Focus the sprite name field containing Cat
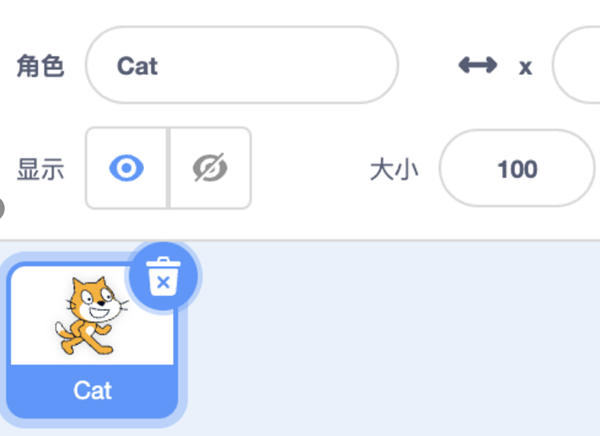The width and height of the screenshot is (600, 436). point(241,66)
